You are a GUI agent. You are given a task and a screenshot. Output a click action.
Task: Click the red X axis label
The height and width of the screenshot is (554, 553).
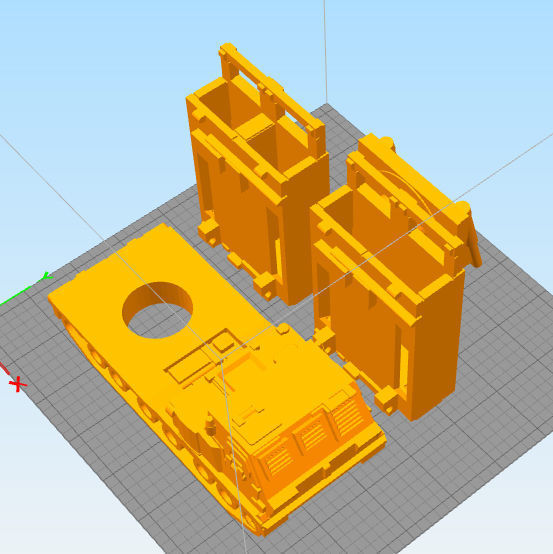[18, 384]
